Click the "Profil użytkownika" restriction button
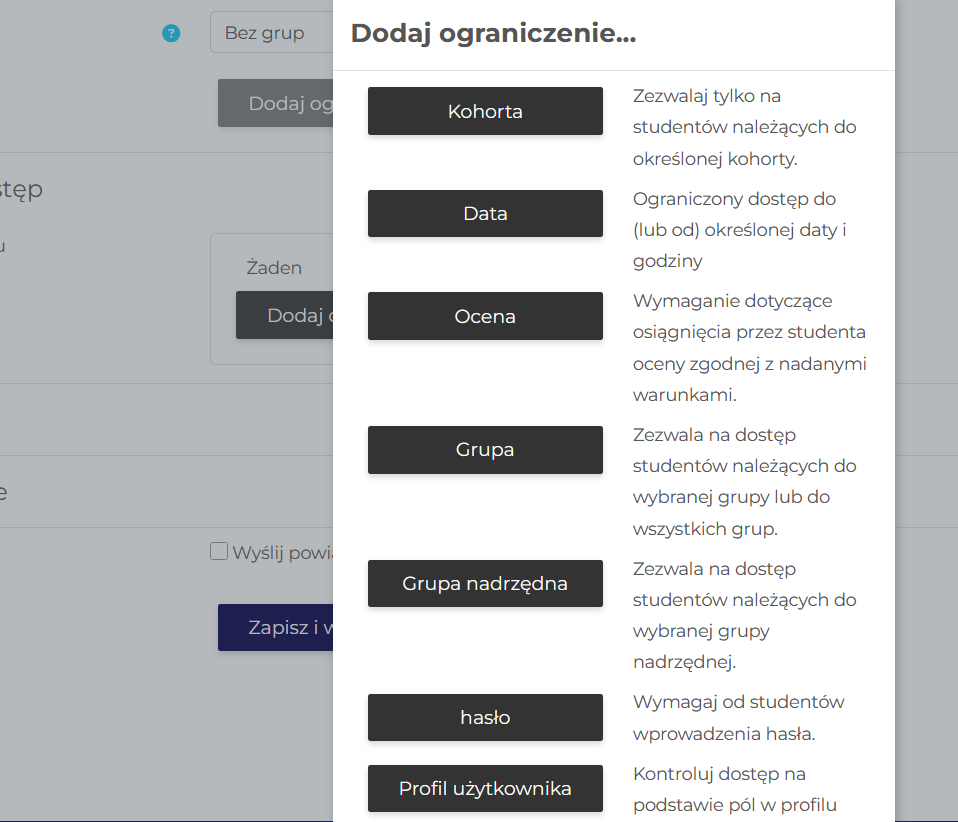Screen dimensions: 958x822 (485, 789)
